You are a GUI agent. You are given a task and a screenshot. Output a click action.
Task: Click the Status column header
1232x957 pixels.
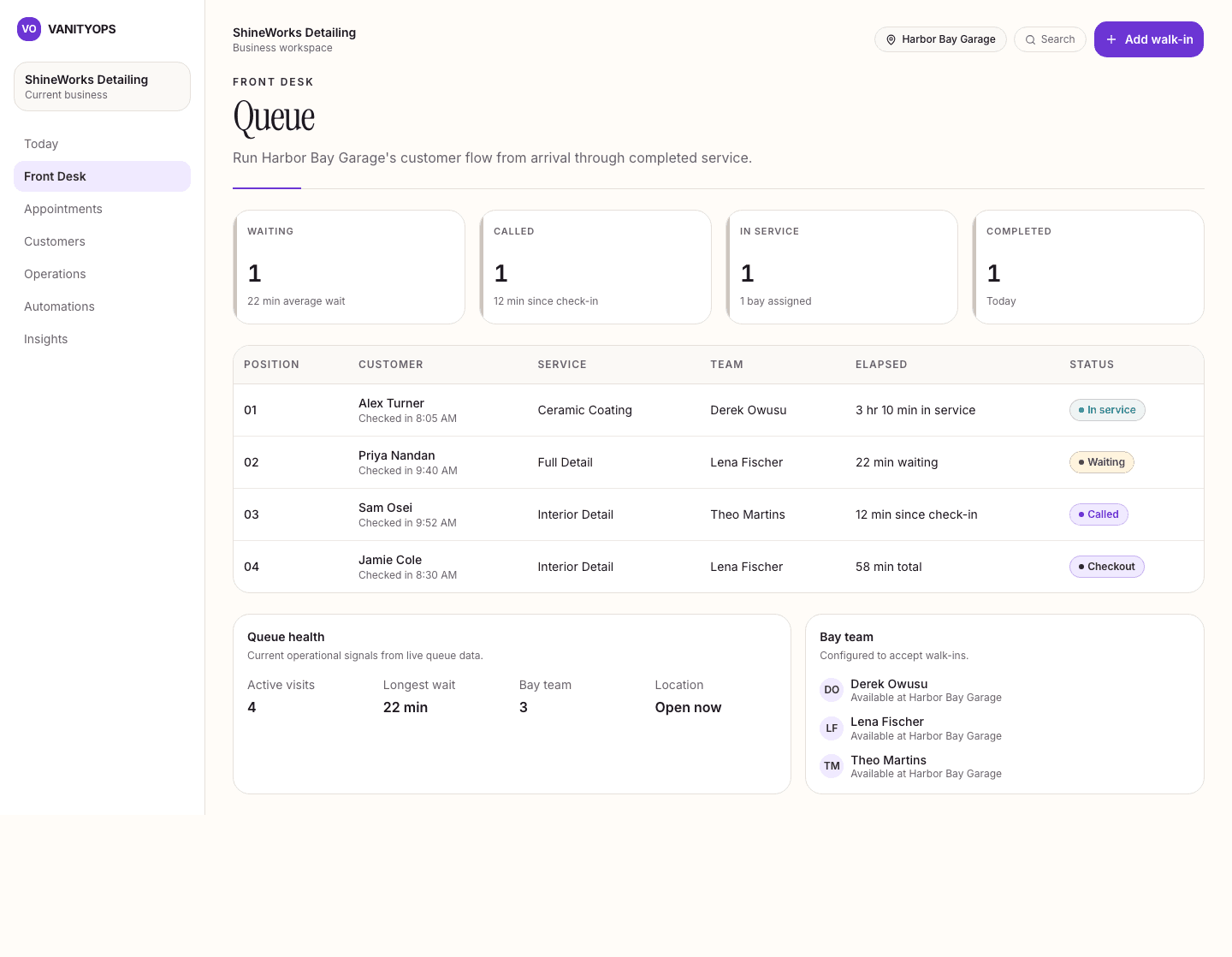[1092, 365]
